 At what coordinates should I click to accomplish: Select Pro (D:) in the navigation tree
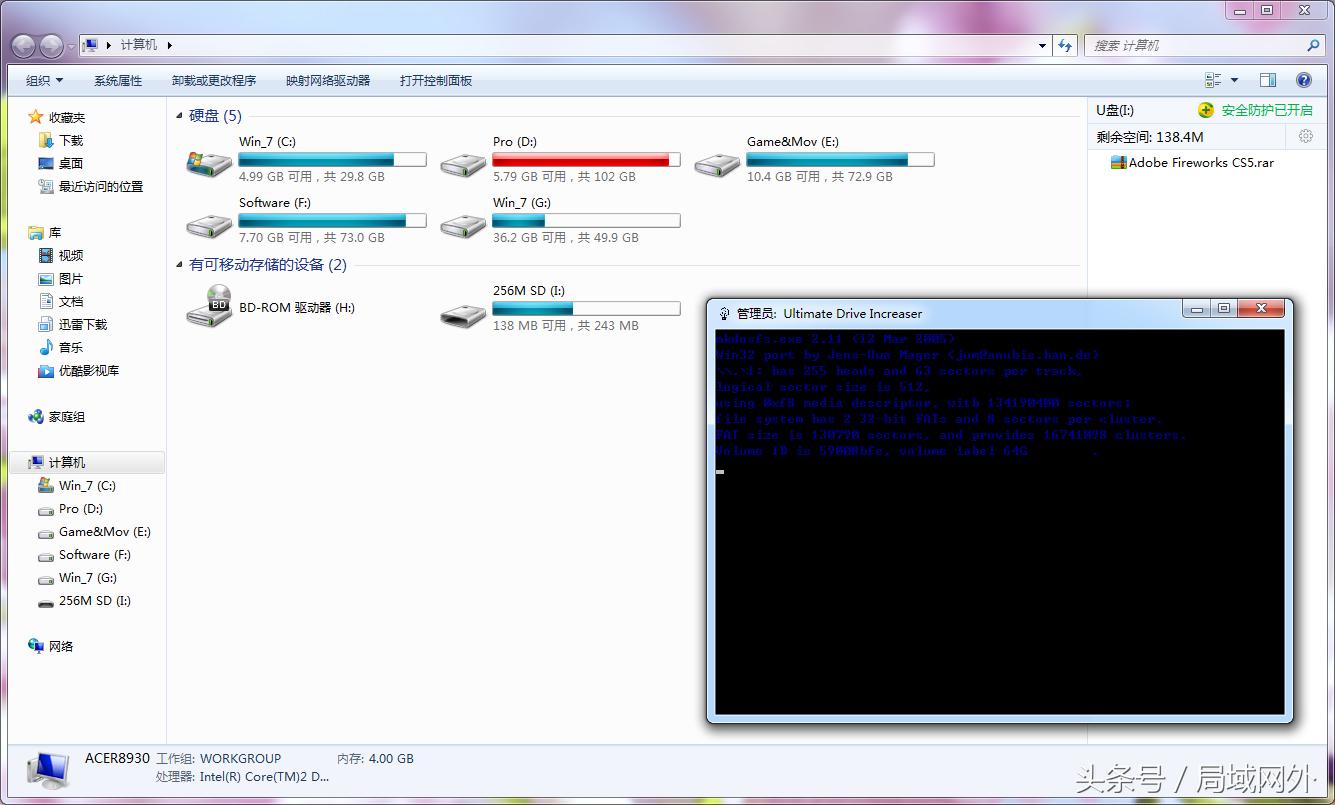pos(81,508)
